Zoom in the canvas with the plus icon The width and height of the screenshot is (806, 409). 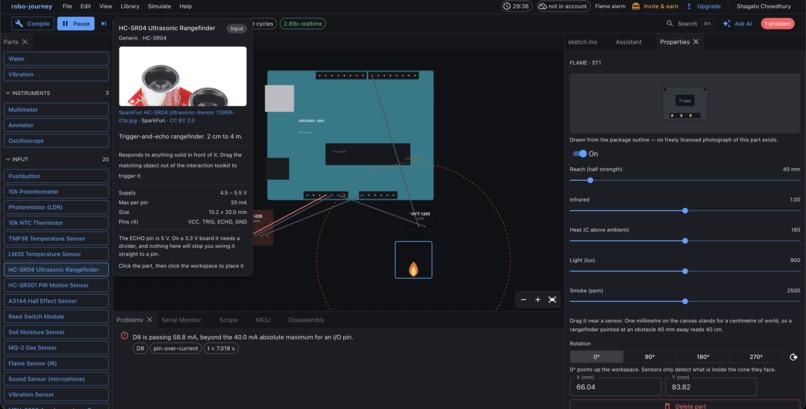pyautogui.click(x=538, y=300)
